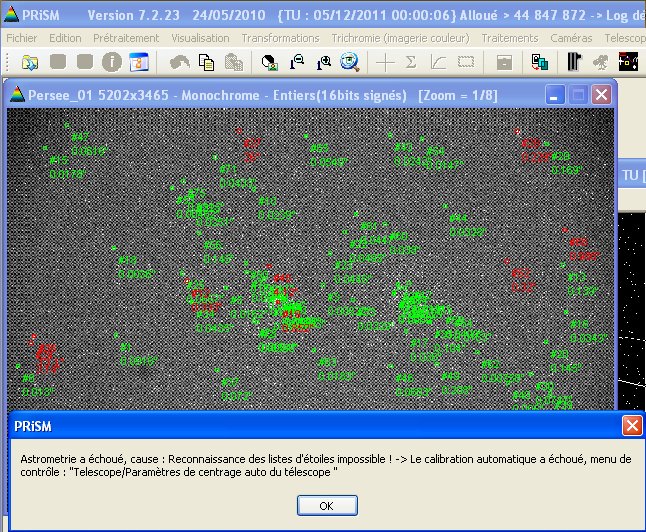
Task: Click the undo arrow icon
Action: (180, 61)
